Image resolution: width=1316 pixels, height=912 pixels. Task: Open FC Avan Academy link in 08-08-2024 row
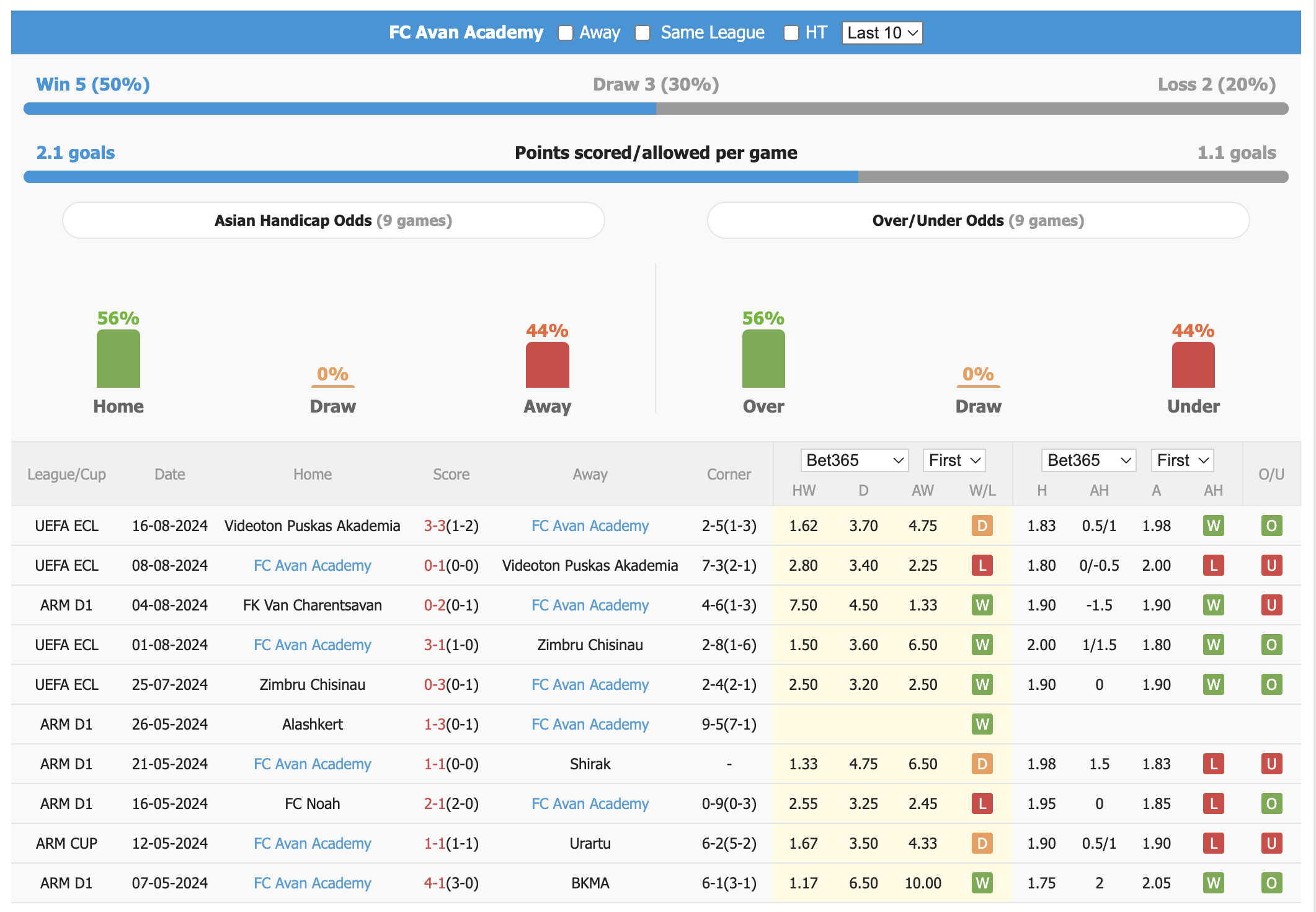pos(312,565)
